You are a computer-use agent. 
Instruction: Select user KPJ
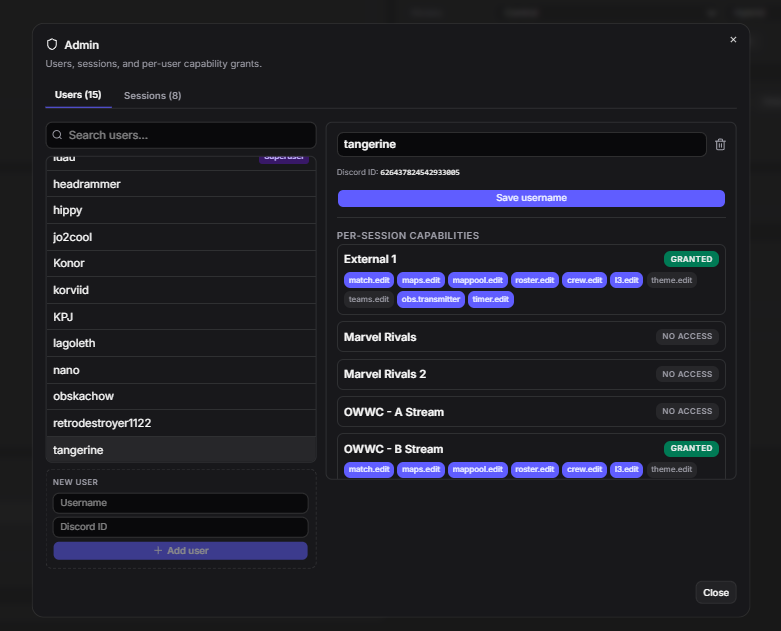181,317
